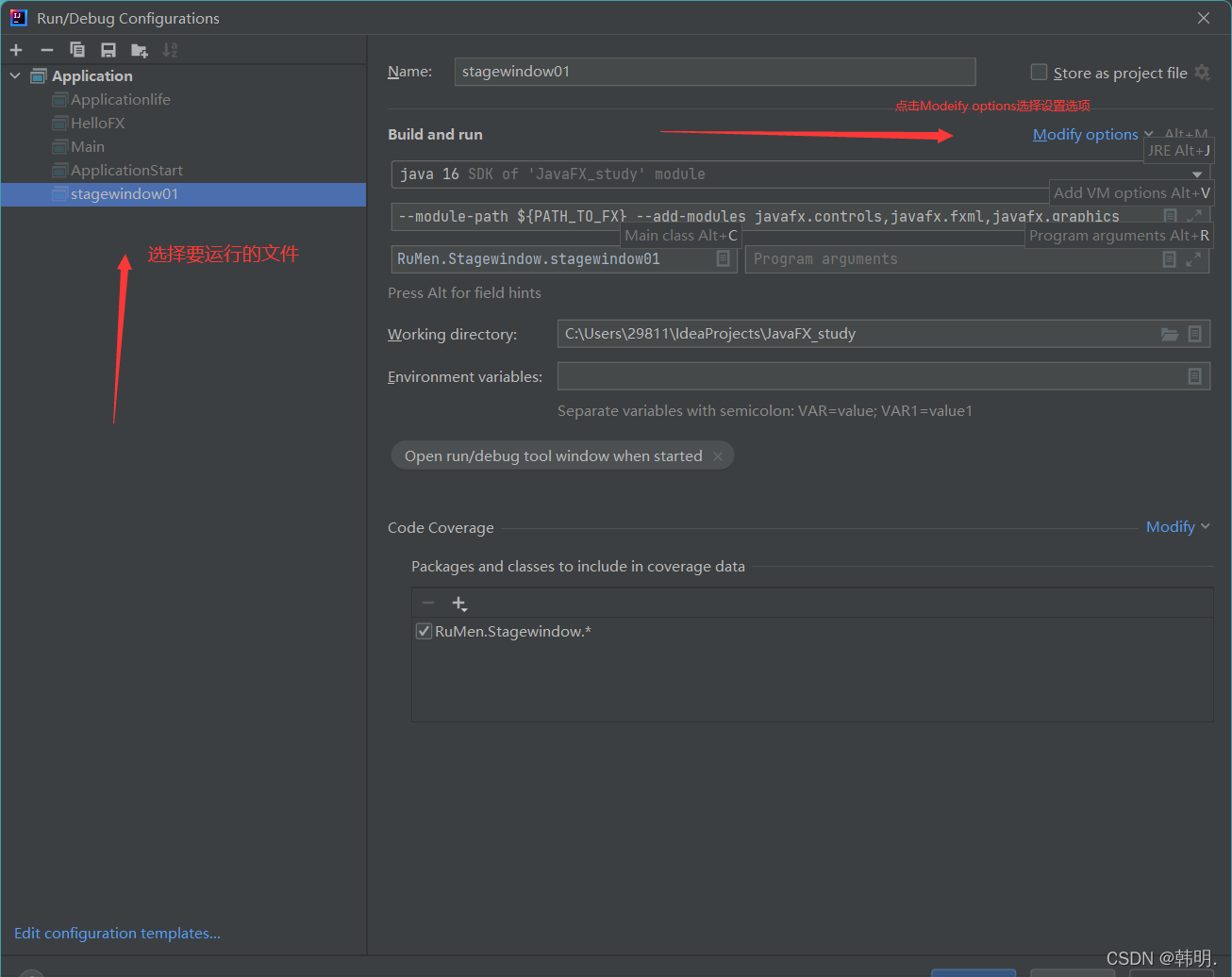Open Code Coverage Modify dropdown
Viewport: 1232px width, 977px height.
[1178, 527]
